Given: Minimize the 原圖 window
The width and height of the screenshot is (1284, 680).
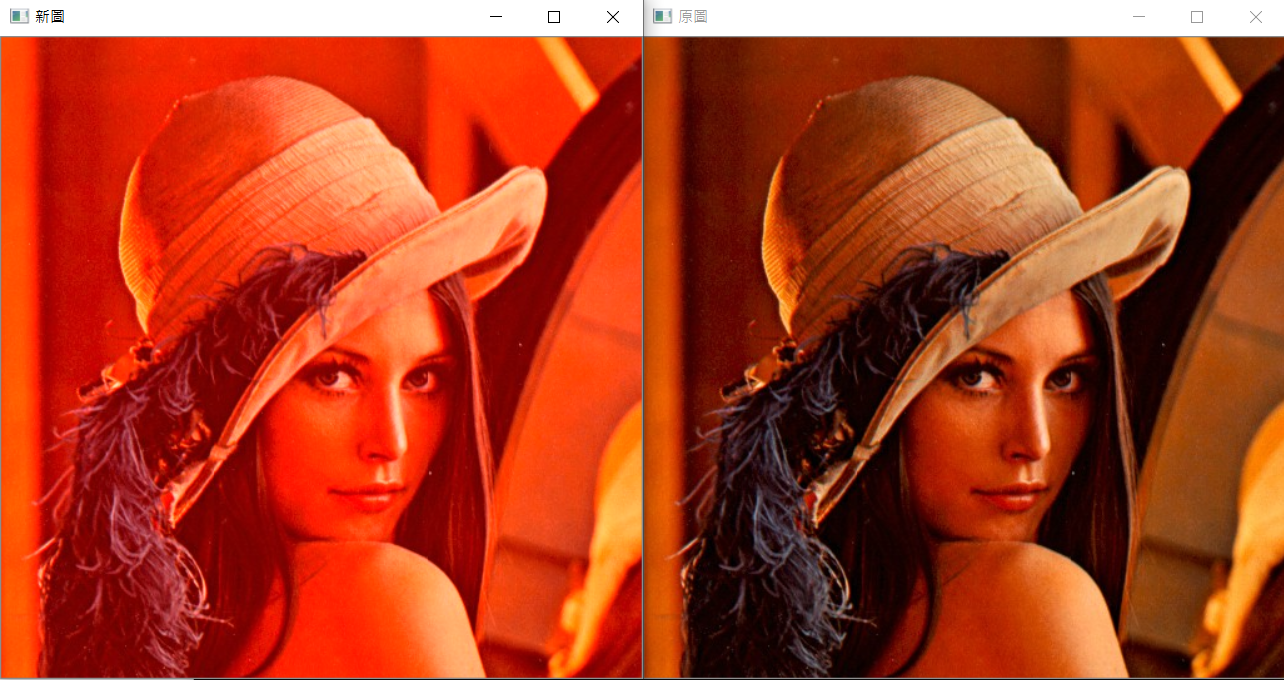Looking at the screenshot, I should click(1138, 17).
